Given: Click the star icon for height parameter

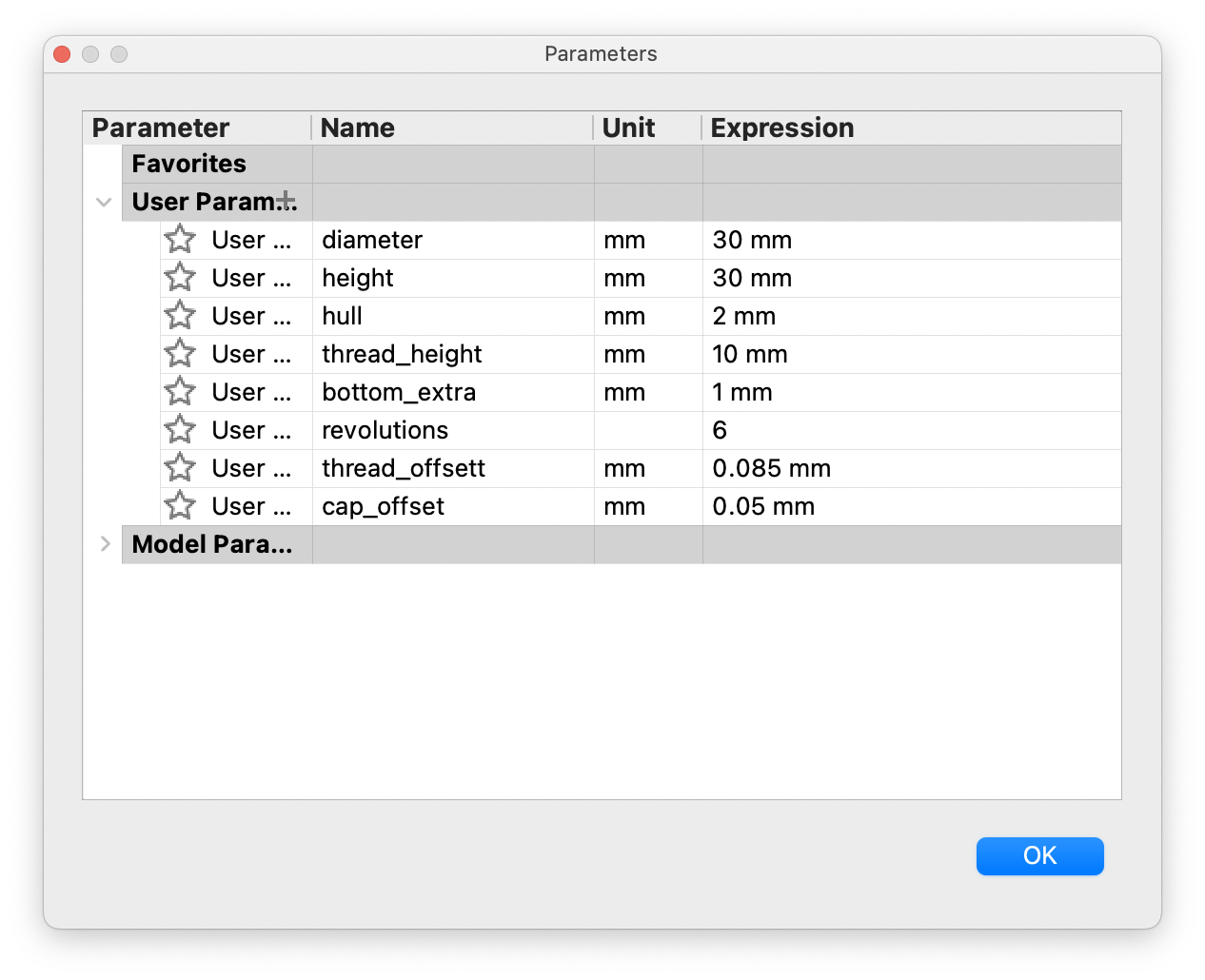Looking at the screenshot, I should pos(180,278).
